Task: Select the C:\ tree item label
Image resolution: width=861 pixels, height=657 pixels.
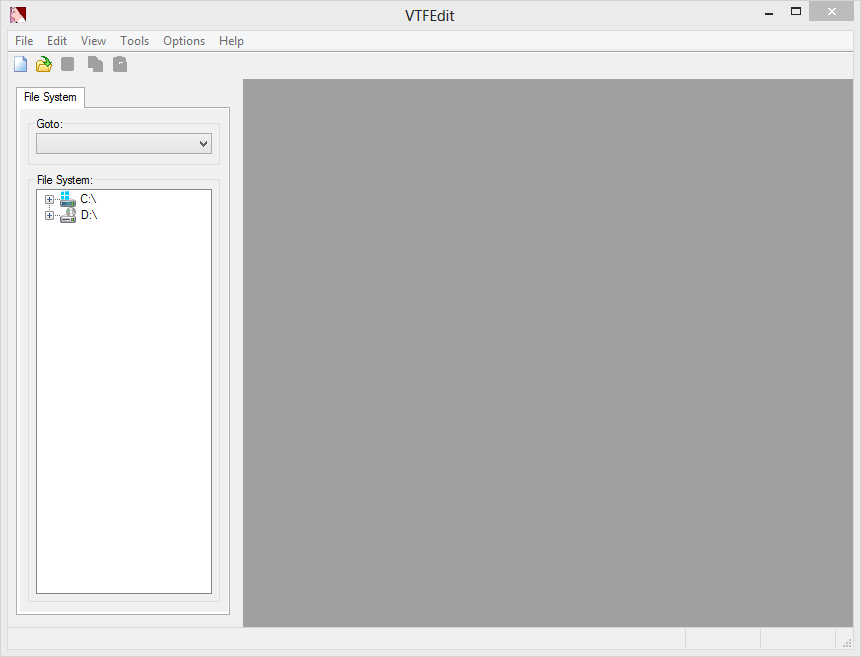Action: point(88,199)
